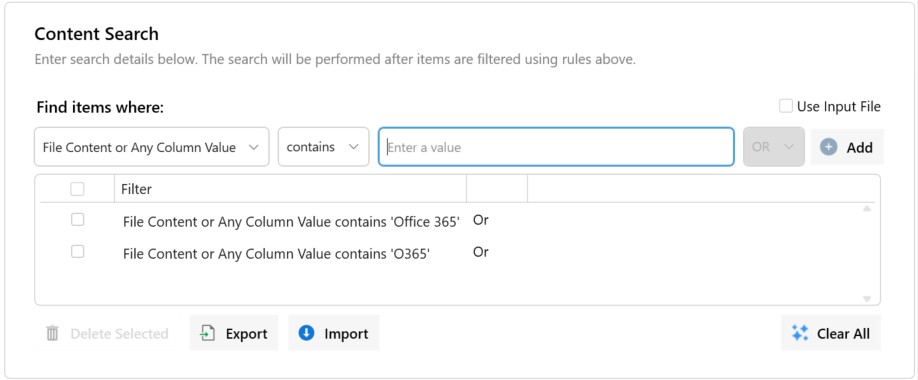Screen dimensions: 918x380
Task: Click the Add plus icon
Action: 828,147
